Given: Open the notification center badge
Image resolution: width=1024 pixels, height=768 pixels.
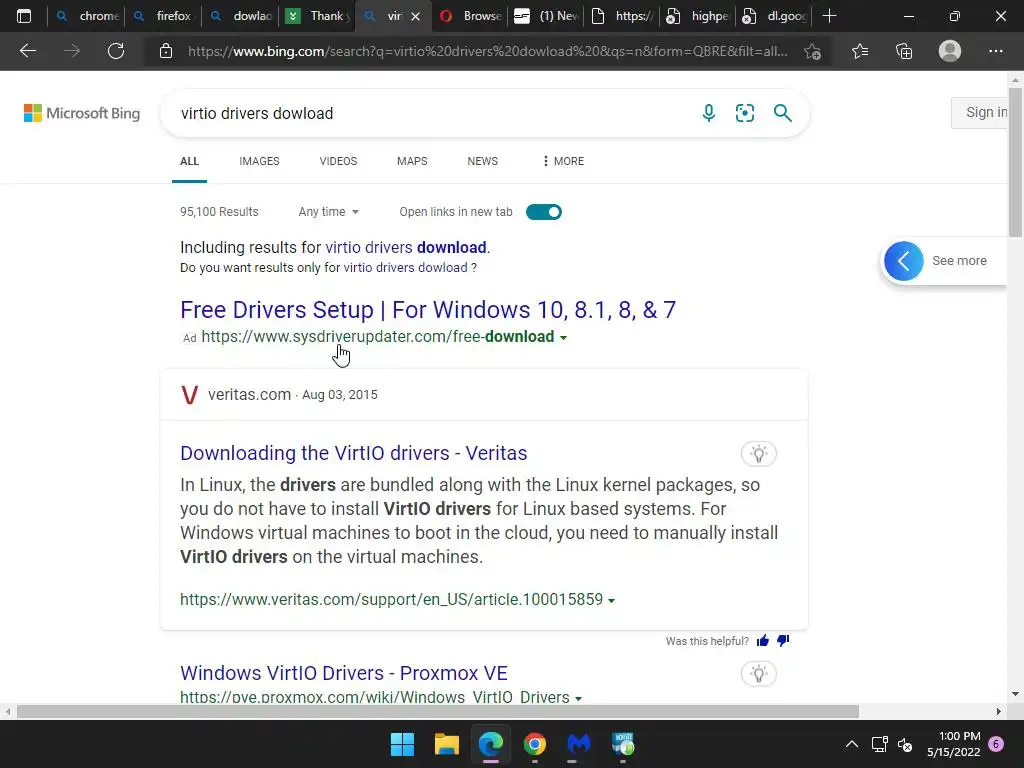Looking at the screenshot, I should click(996, 744).
